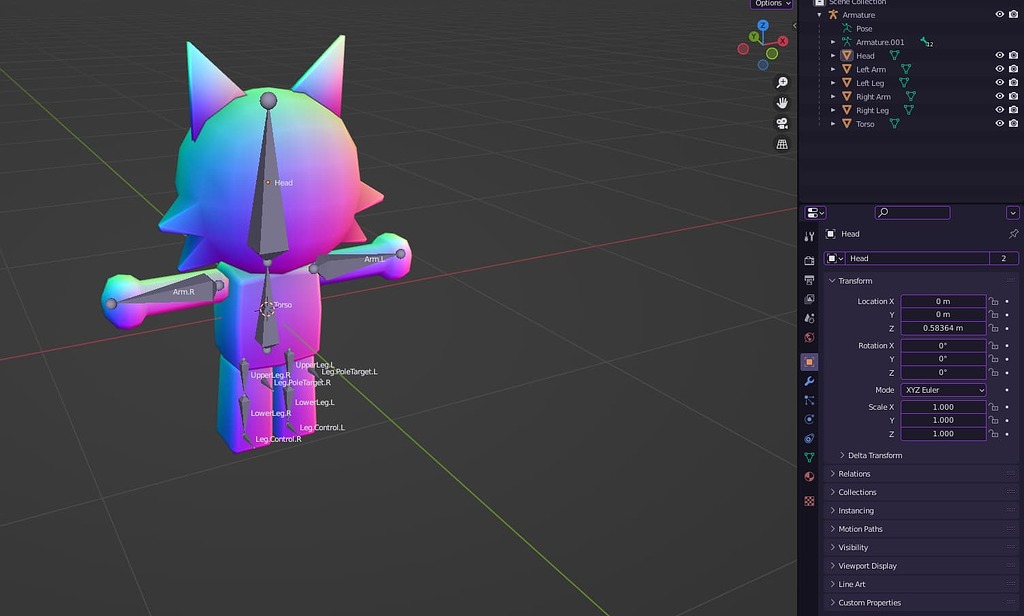Click the camera view icon near the navigation gizmo

point(783,124)
